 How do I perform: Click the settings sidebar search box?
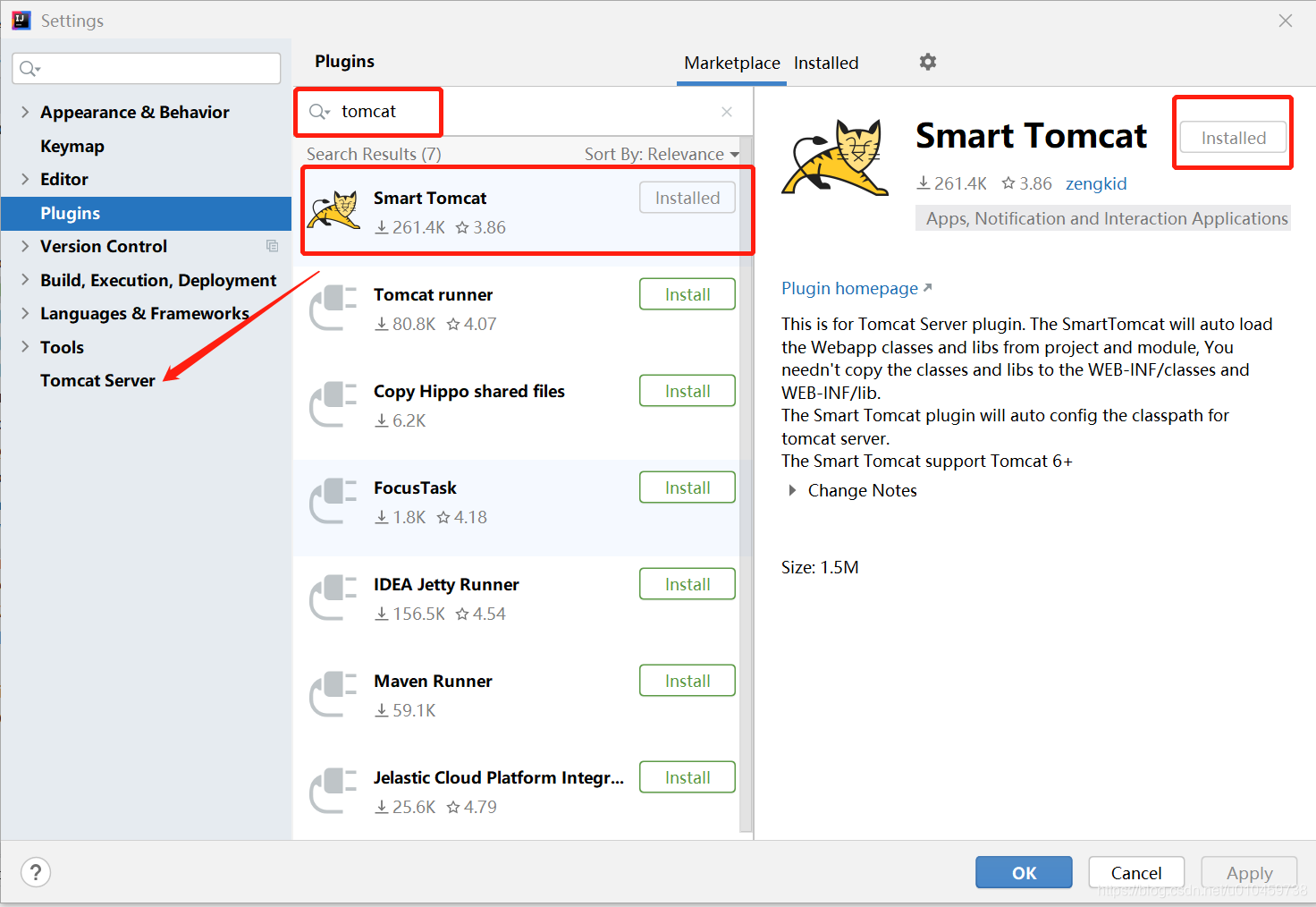click(147, 69)
